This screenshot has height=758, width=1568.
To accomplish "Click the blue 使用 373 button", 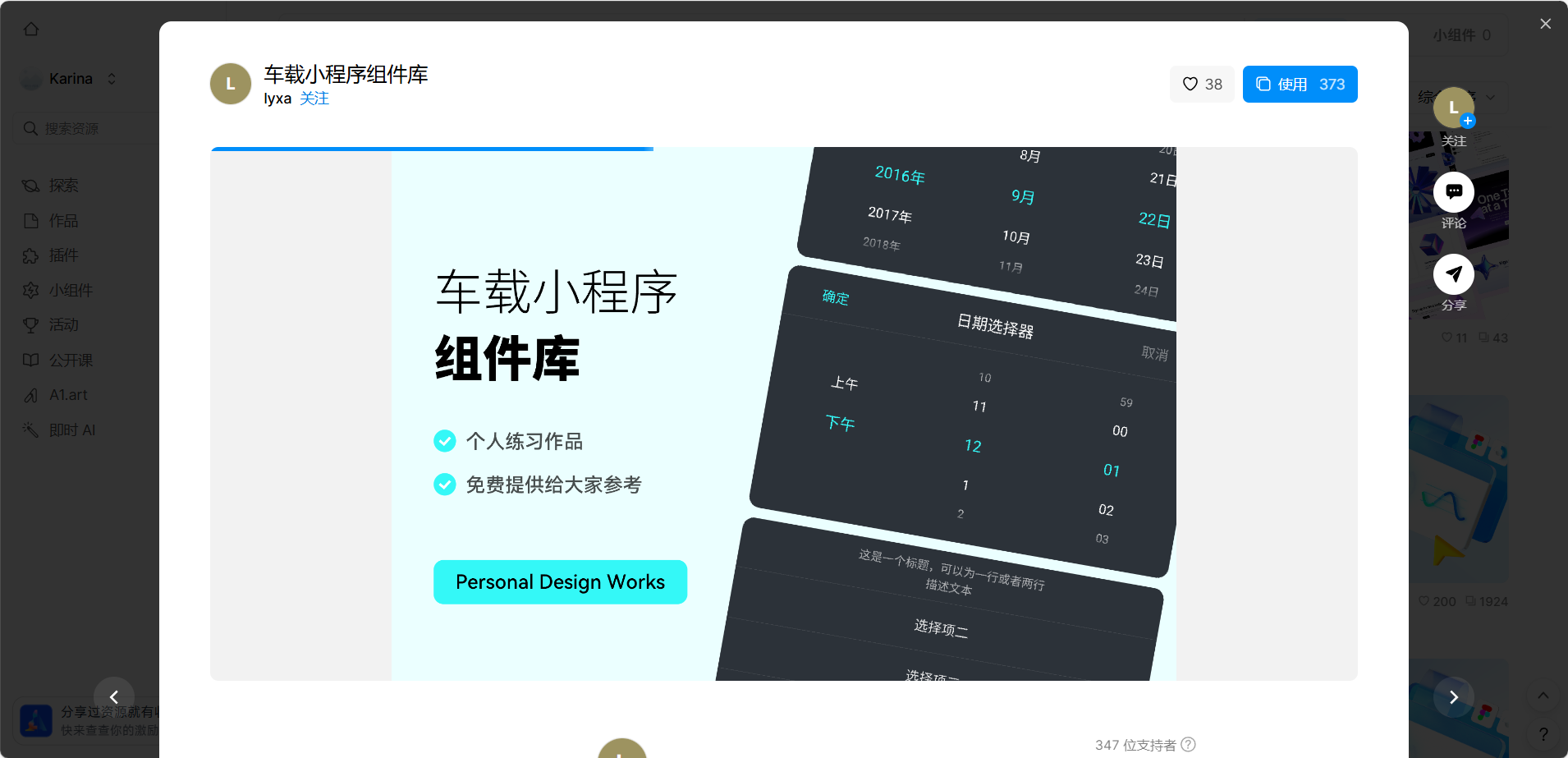I will point(1300,84).
